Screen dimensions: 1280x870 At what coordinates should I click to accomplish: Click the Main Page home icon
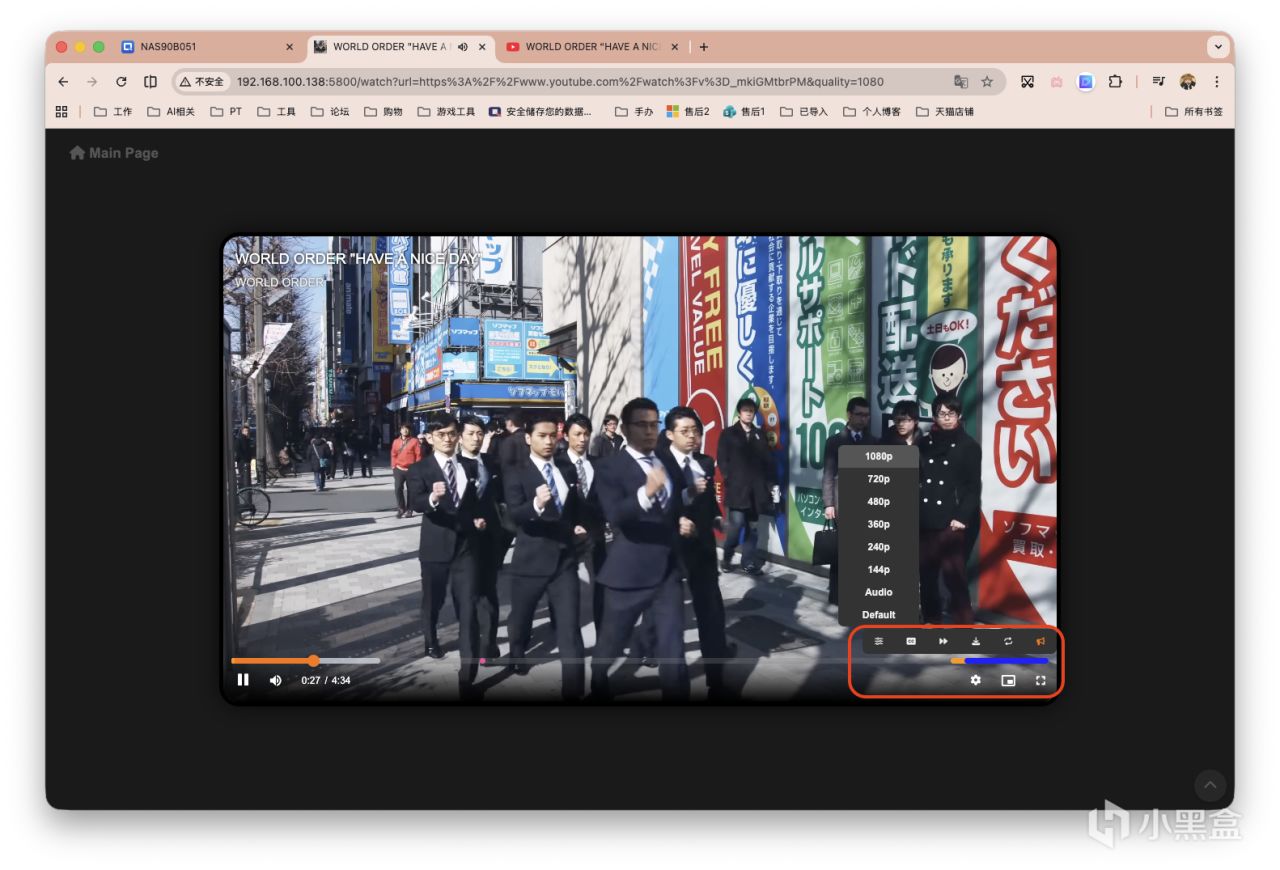click(77, 153)
